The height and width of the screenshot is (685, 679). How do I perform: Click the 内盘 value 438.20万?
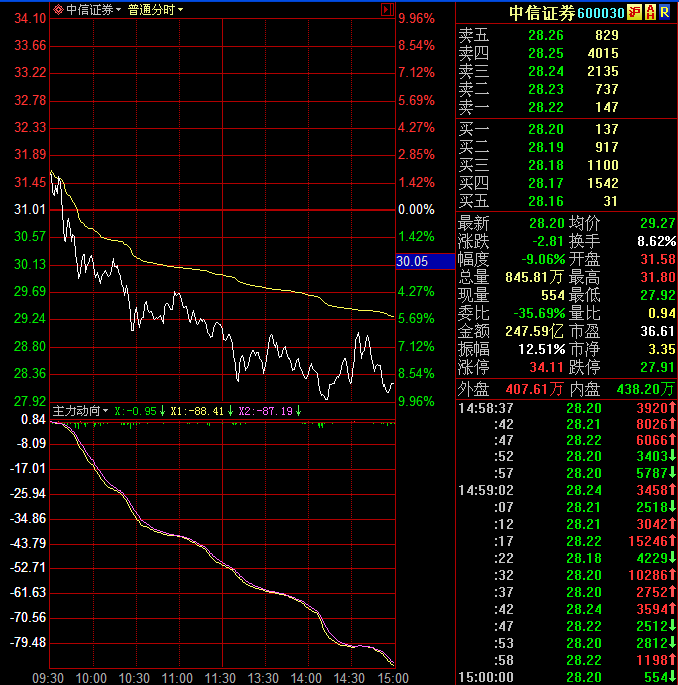click(646, 389)
